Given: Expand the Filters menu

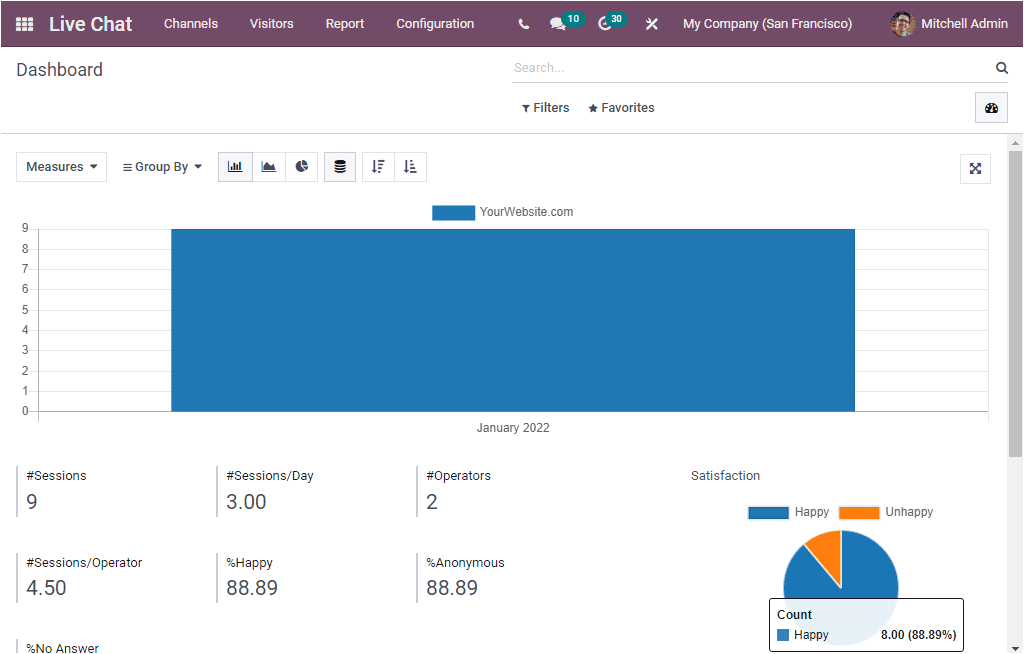Looking at the screenshot, I should pyautogui.click(x=545, y=107).
